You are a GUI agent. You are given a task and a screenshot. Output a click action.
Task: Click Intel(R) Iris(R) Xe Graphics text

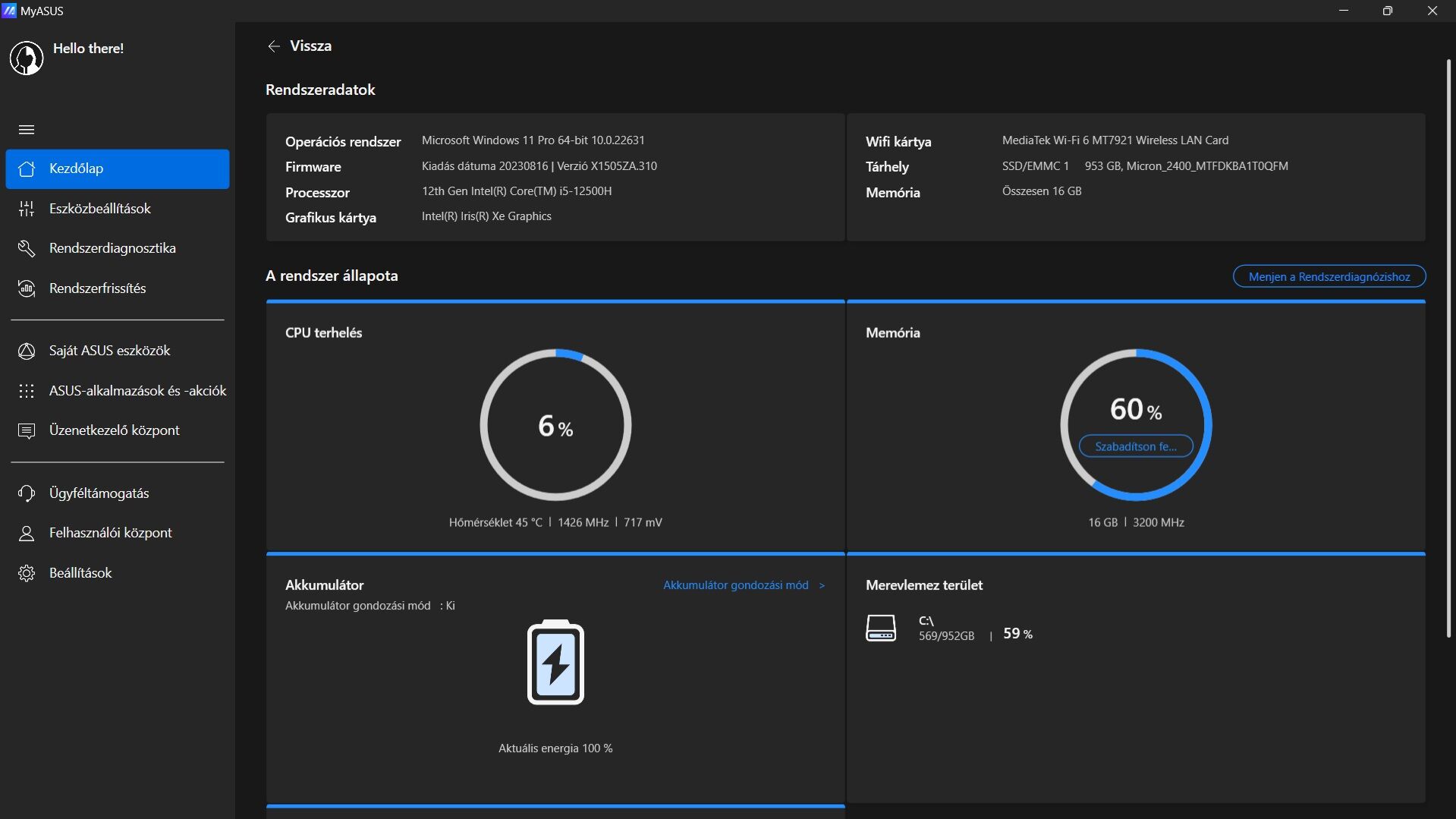coord(486,216)
